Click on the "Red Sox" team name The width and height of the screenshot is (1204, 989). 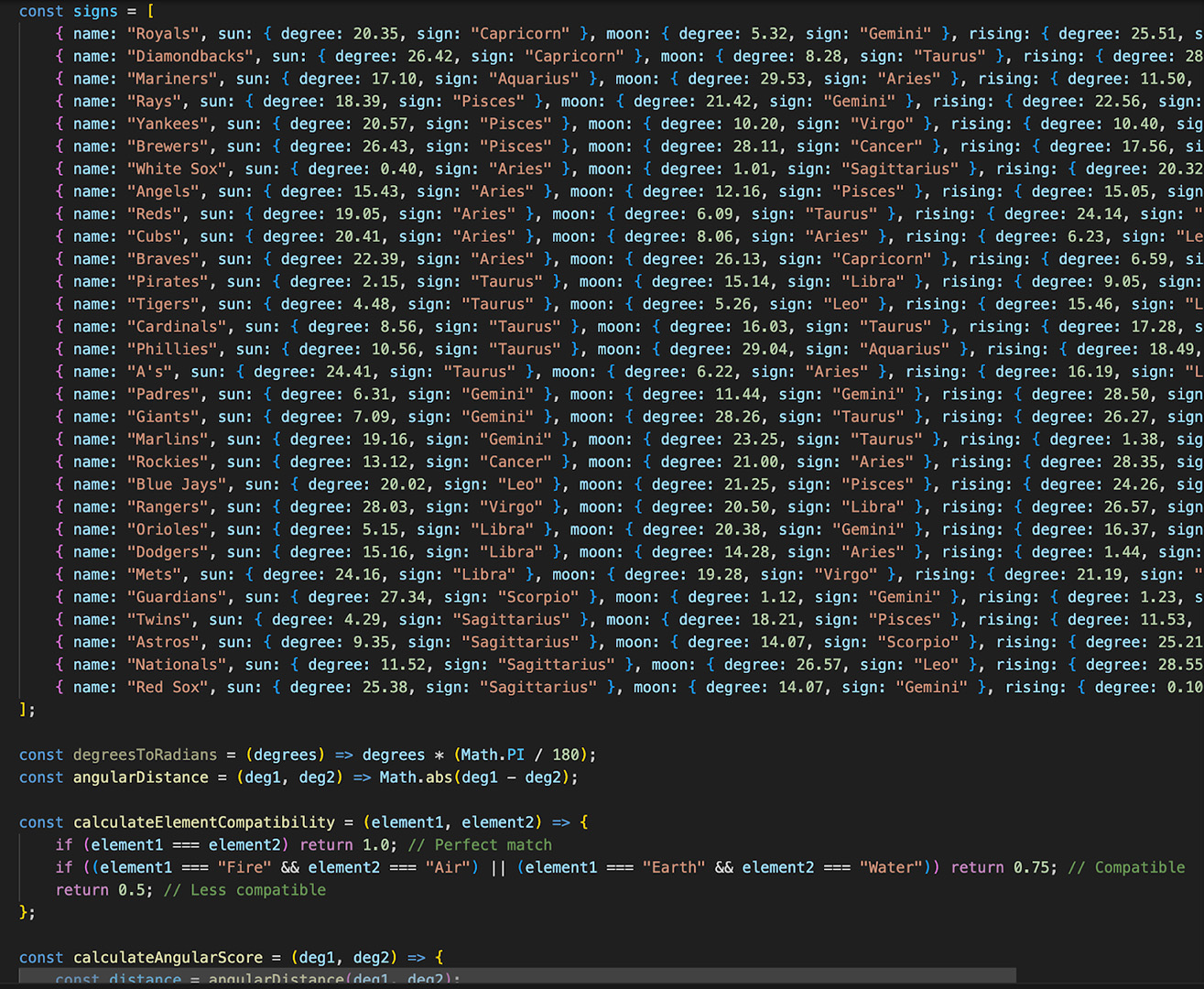[168, 687]
